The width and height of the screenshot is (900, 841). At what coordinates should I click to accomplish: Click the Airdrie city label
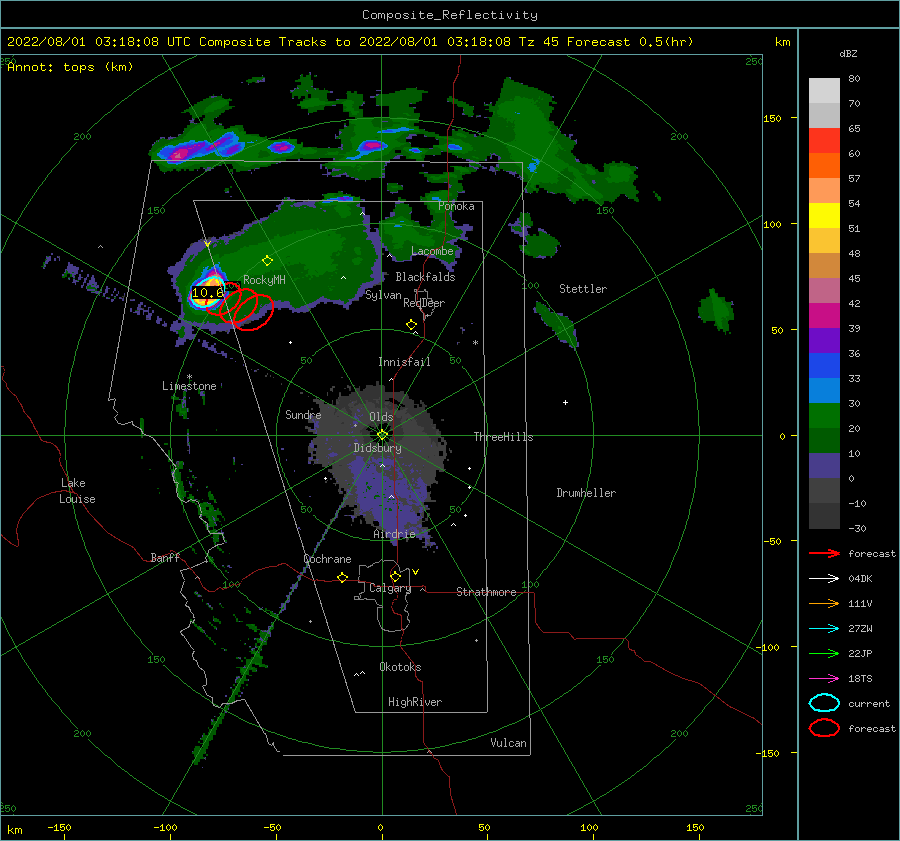click(x=394, y=534)
